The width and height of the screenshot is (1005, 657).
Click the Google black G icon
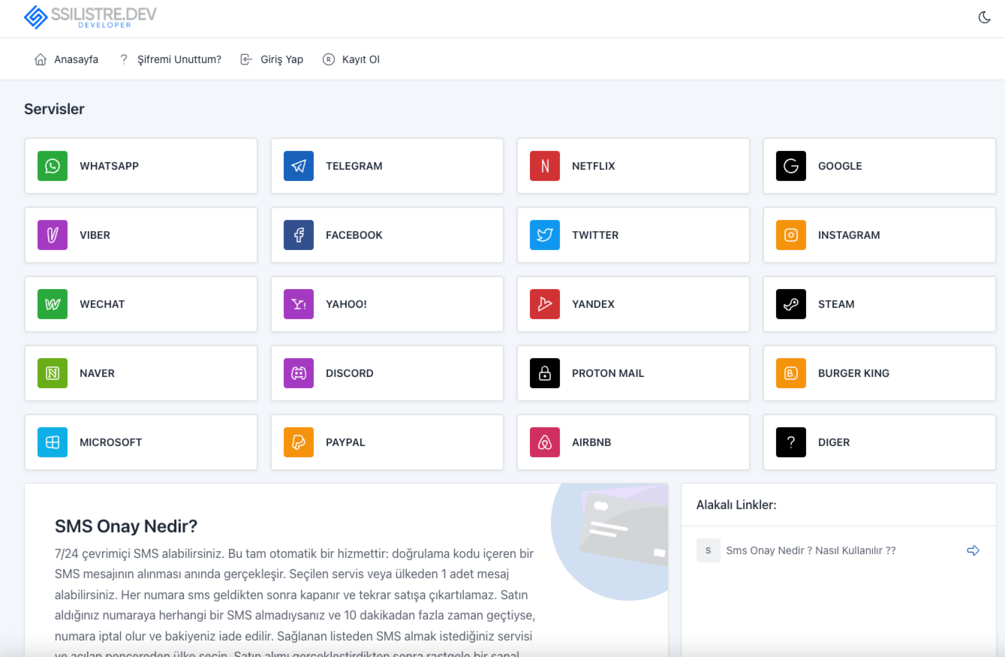click(791, 166)
